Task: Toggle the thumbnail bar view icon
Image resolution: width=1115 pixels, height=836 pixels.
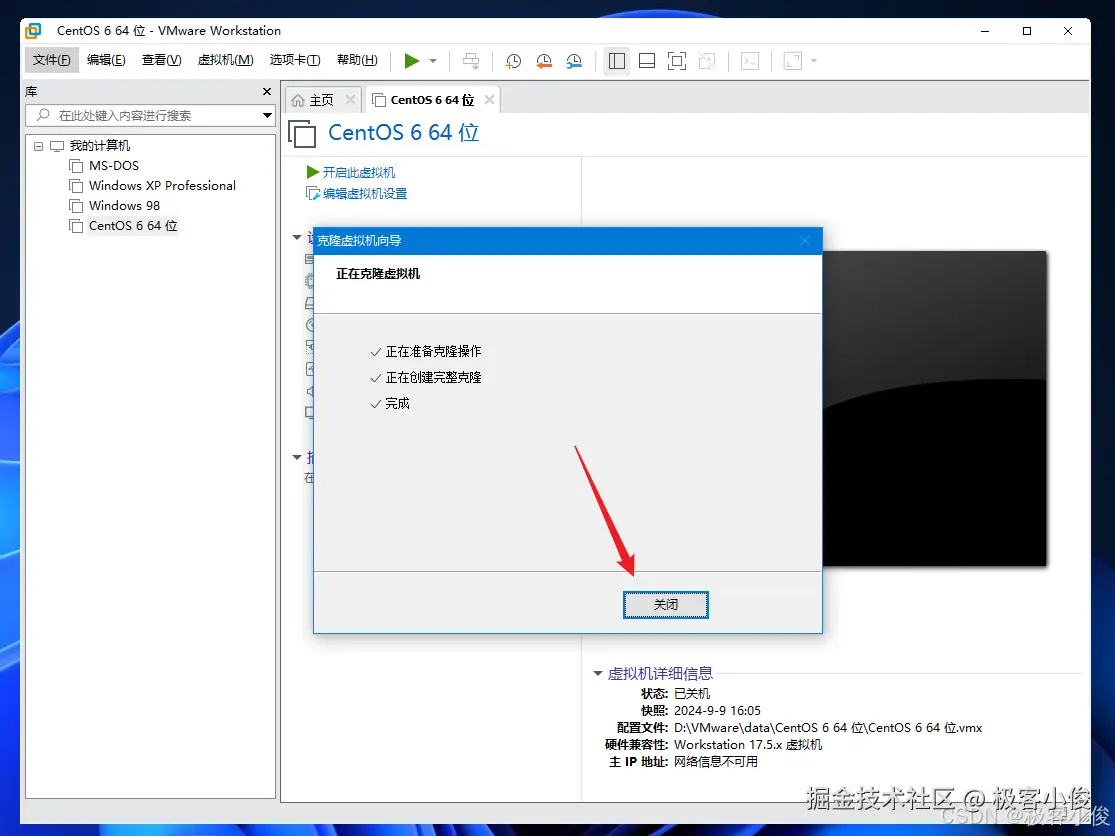Action: pyautogui.click(x=647, y=61)
